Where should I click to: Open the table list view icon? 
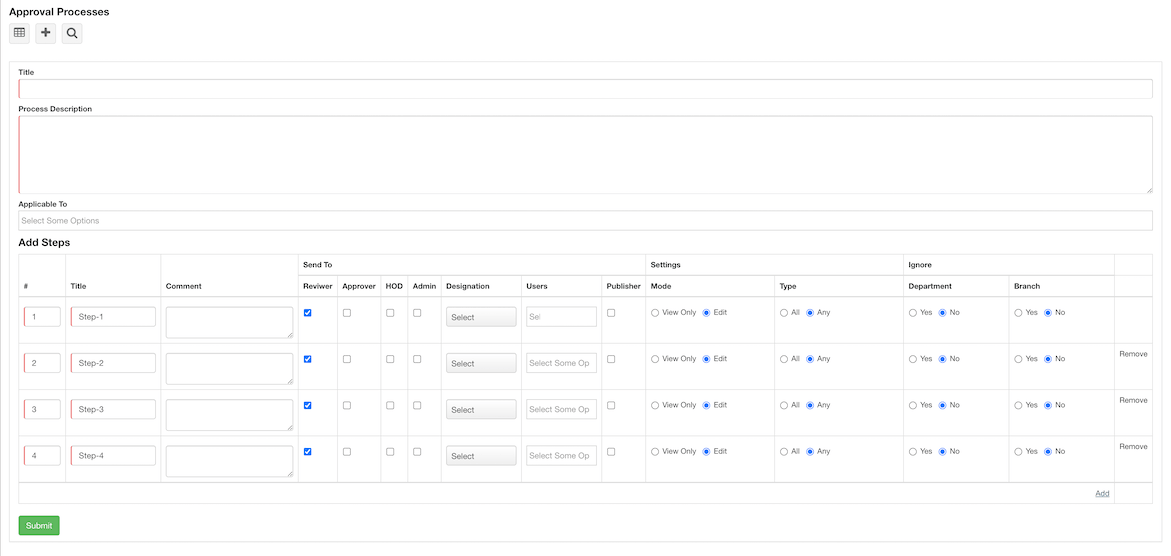click(x=19, y=33)
